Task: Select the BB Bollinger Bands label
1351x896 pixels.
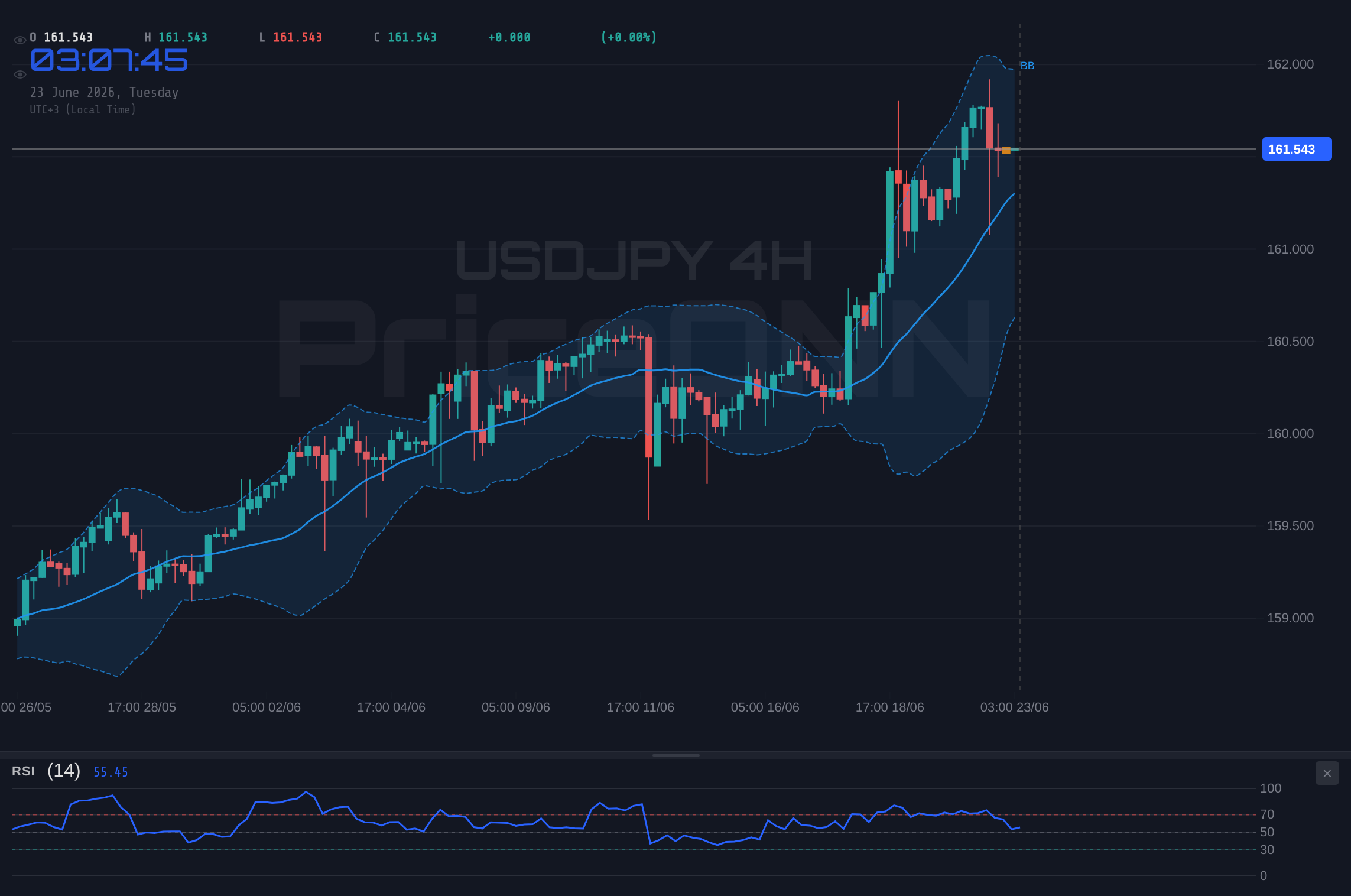Action: pos(1027,66)
